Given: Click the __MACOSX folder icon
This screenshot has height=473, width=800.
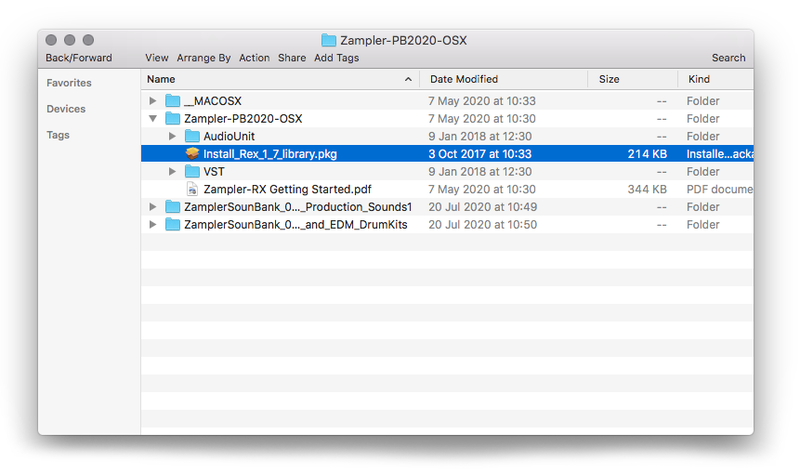Looking at the screenshot, I should click(x=172, y=101).
